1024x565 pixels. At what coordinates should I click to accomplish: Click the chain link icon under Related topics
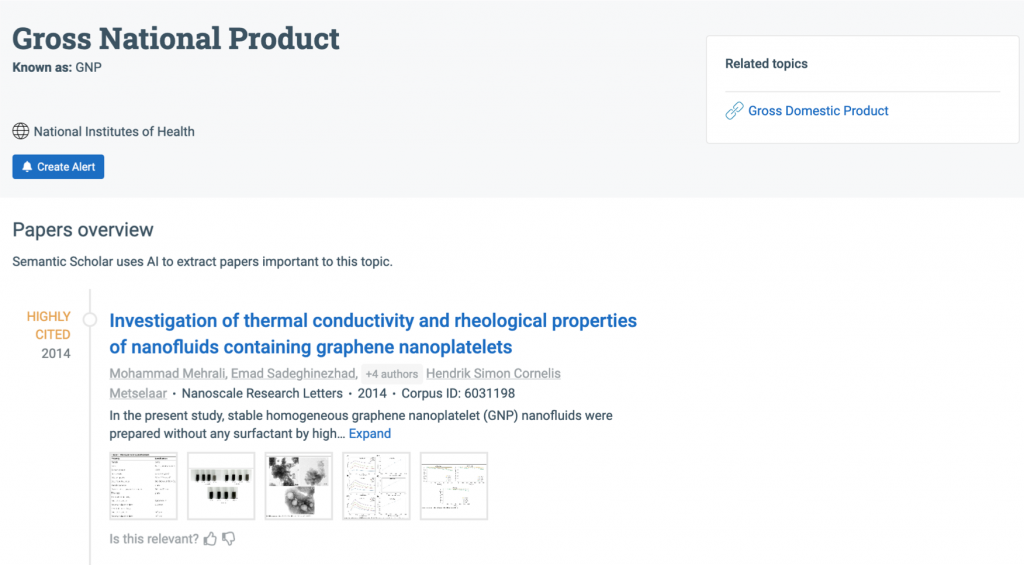pyautogui.click(x=735, y=111)
